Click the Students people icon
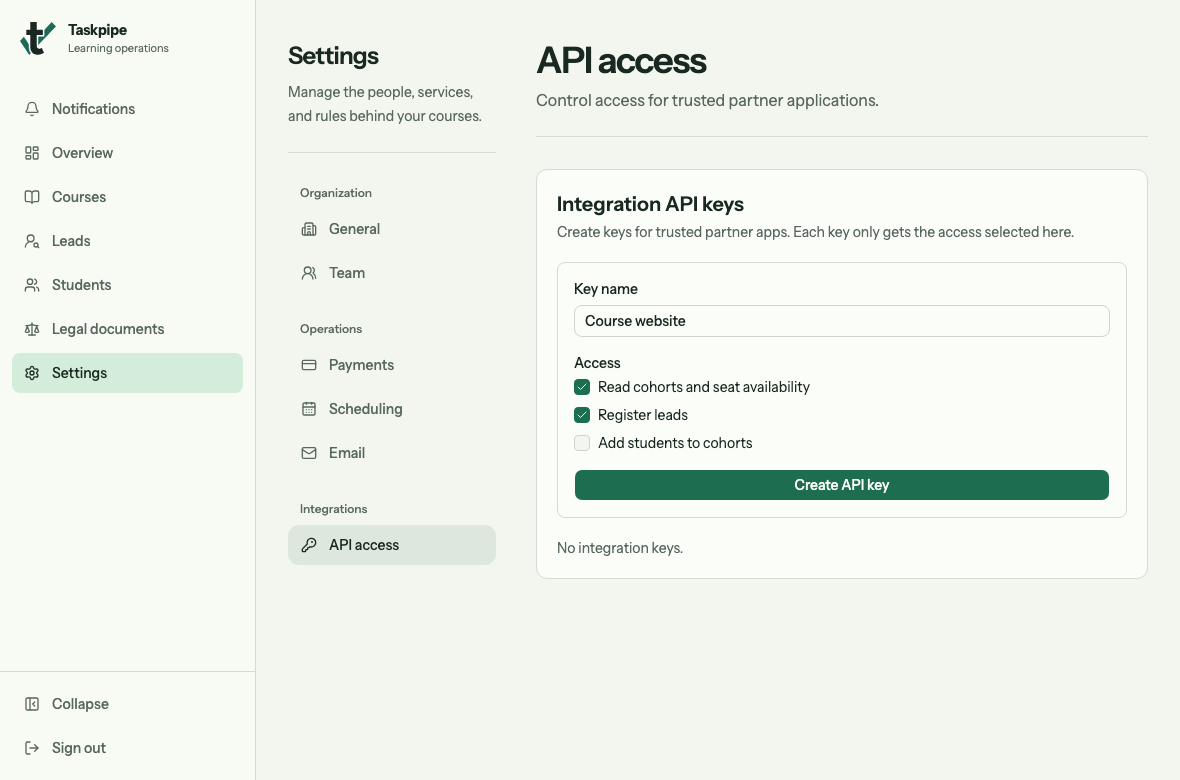The height and width of the screenshot is (780, 1180). [x=32, y=285]
